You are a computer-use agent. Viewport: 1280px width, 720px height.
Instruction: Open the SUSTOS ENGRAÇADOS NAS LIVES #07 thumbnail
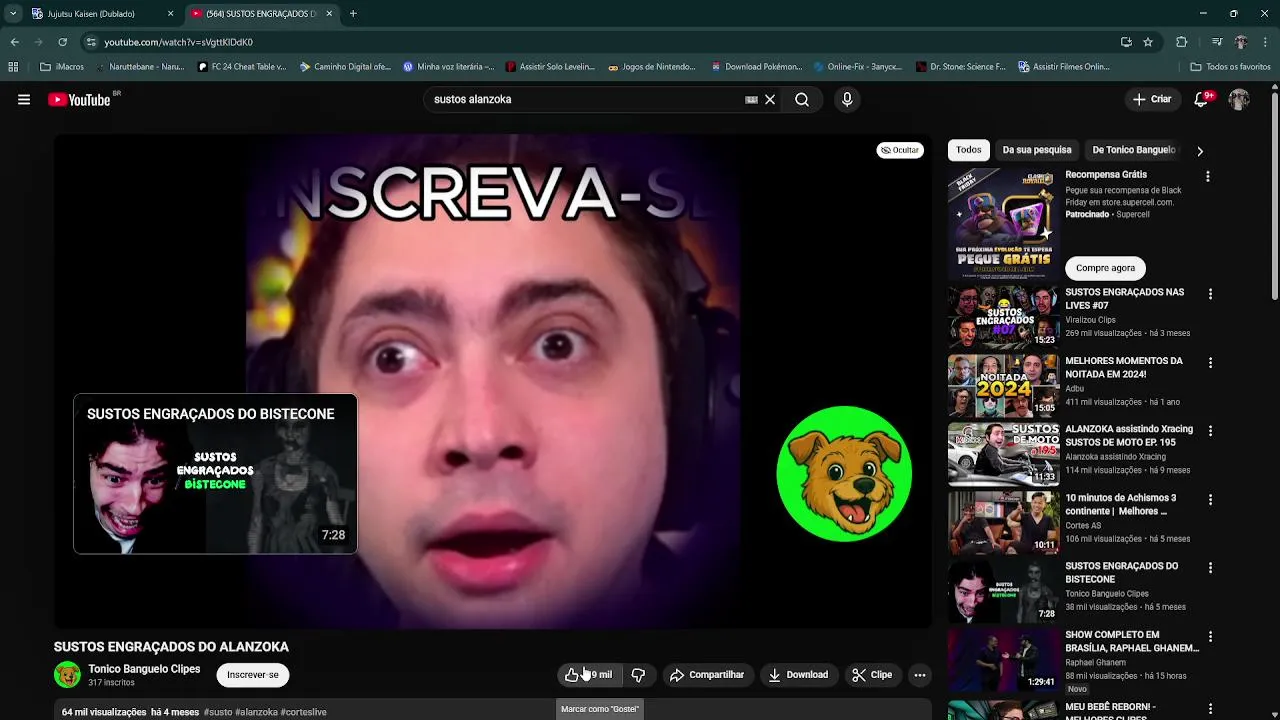tap(1003, 317)
